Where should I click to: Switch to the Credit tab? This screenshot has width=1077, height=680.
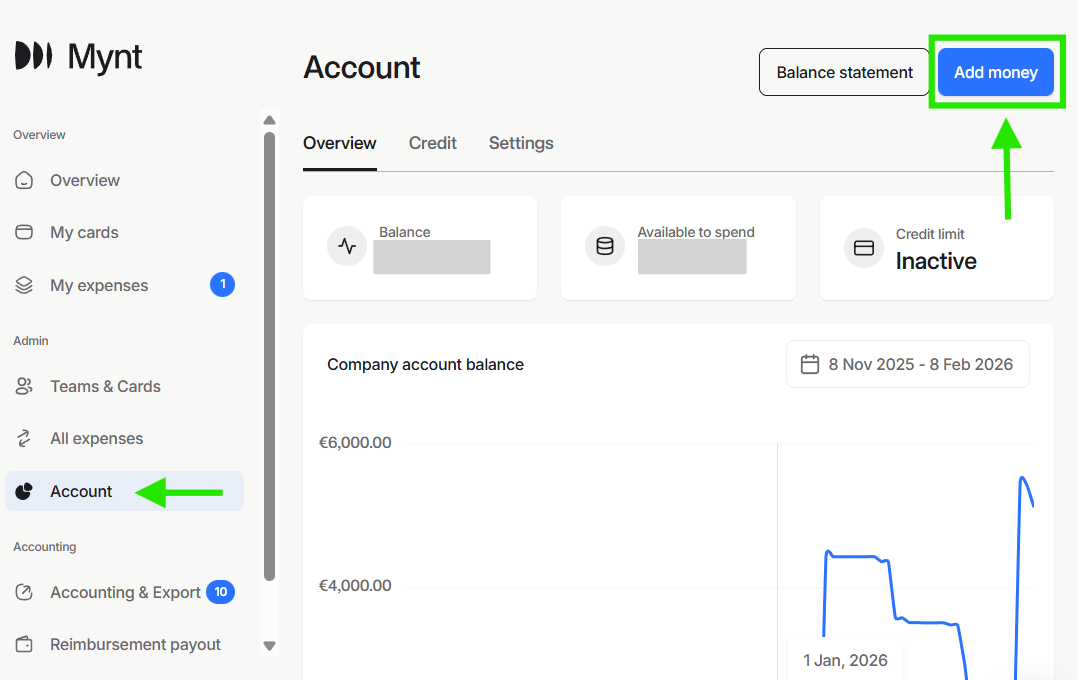[x=432, y=143]
